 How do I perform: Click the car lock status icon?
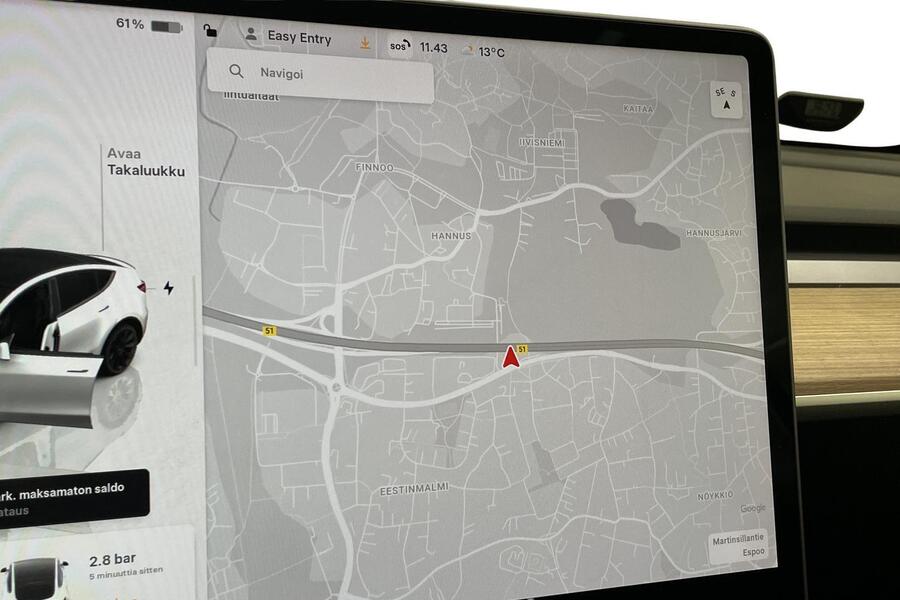pyautogui.click(x=209, y=32)
